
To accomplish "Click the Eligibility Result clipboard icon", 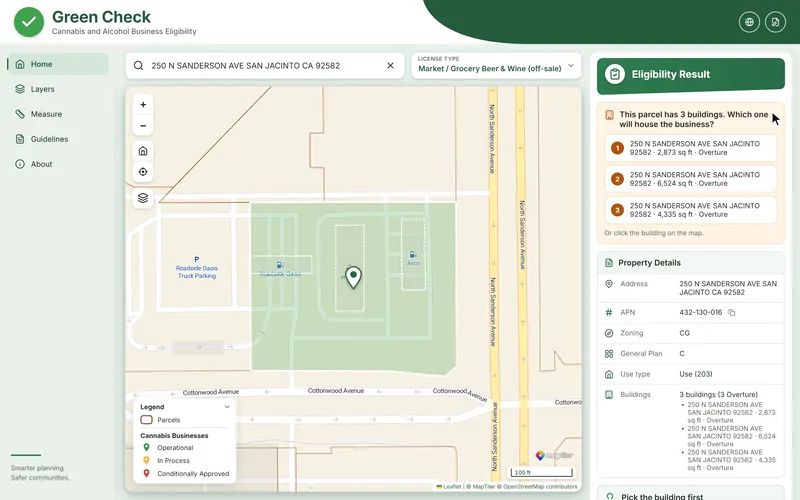I will pos(615,74).
